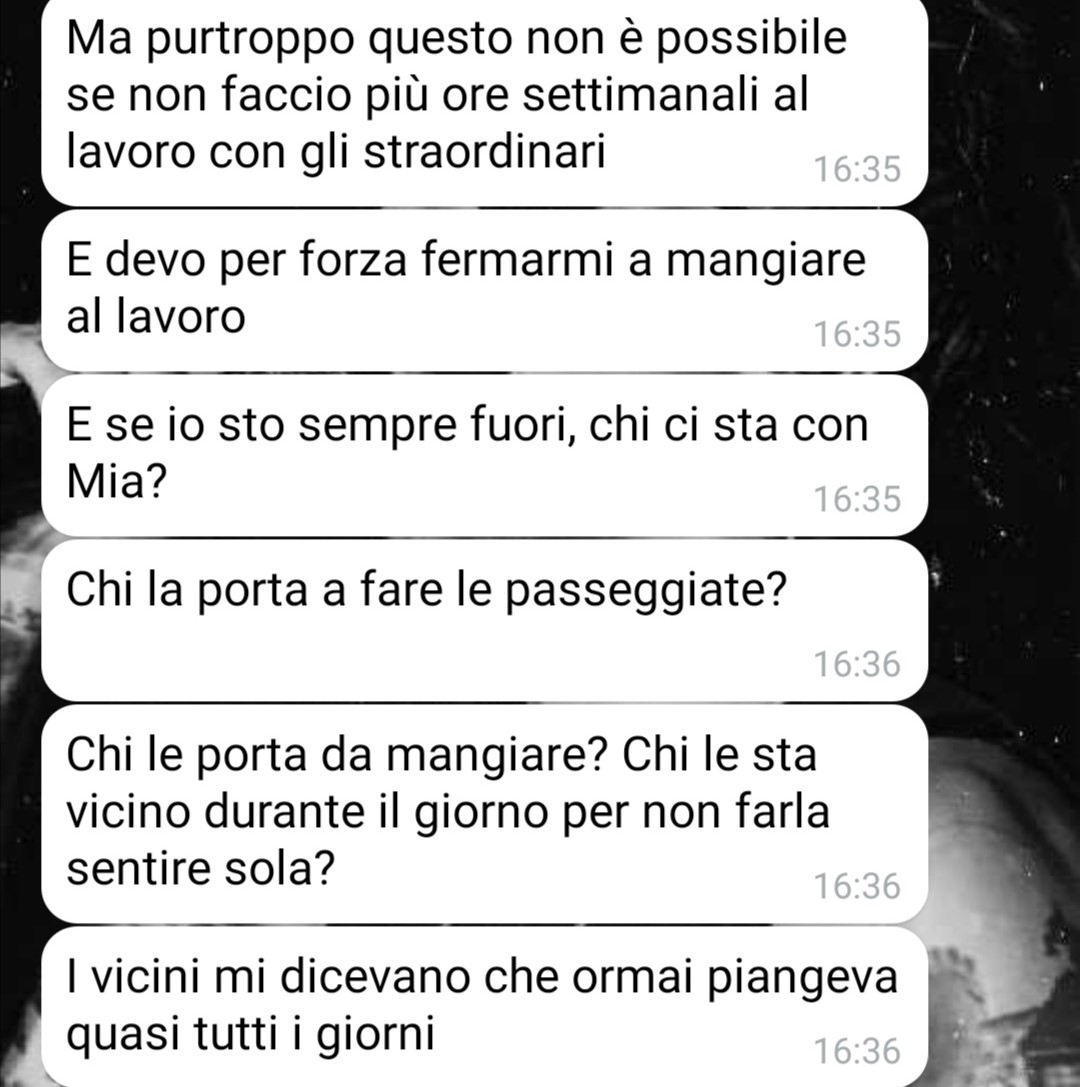Image resolution: width=1080 pixels, height=1087 pixels.
Task: Click the 16:35 timestamp under 'al lavoro' message
Action: tap(857, 334)
